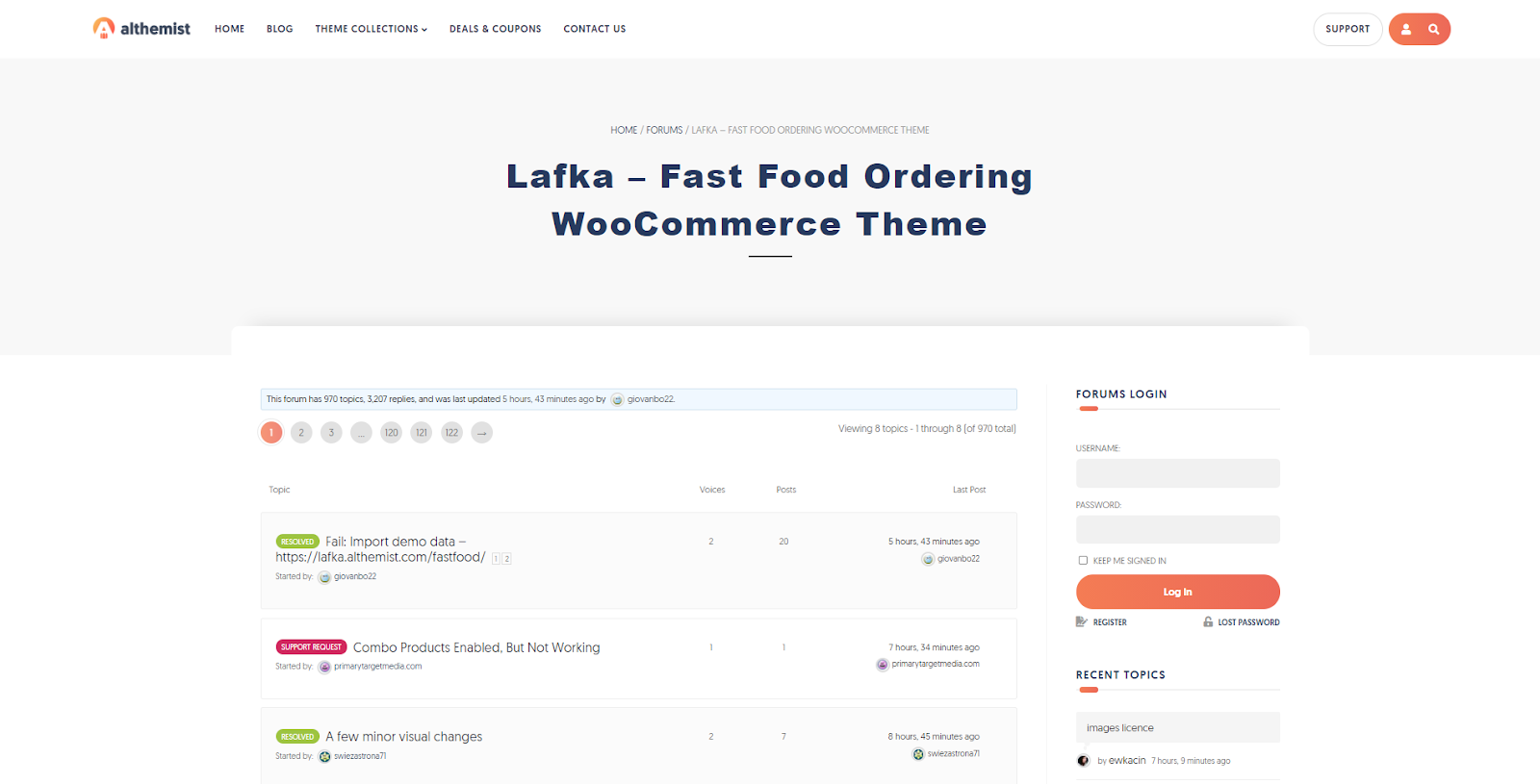Open the search magnifier icon
Image resolution: width=1540 pixels, height=784 pixels.
click(x=1434, y=30)
